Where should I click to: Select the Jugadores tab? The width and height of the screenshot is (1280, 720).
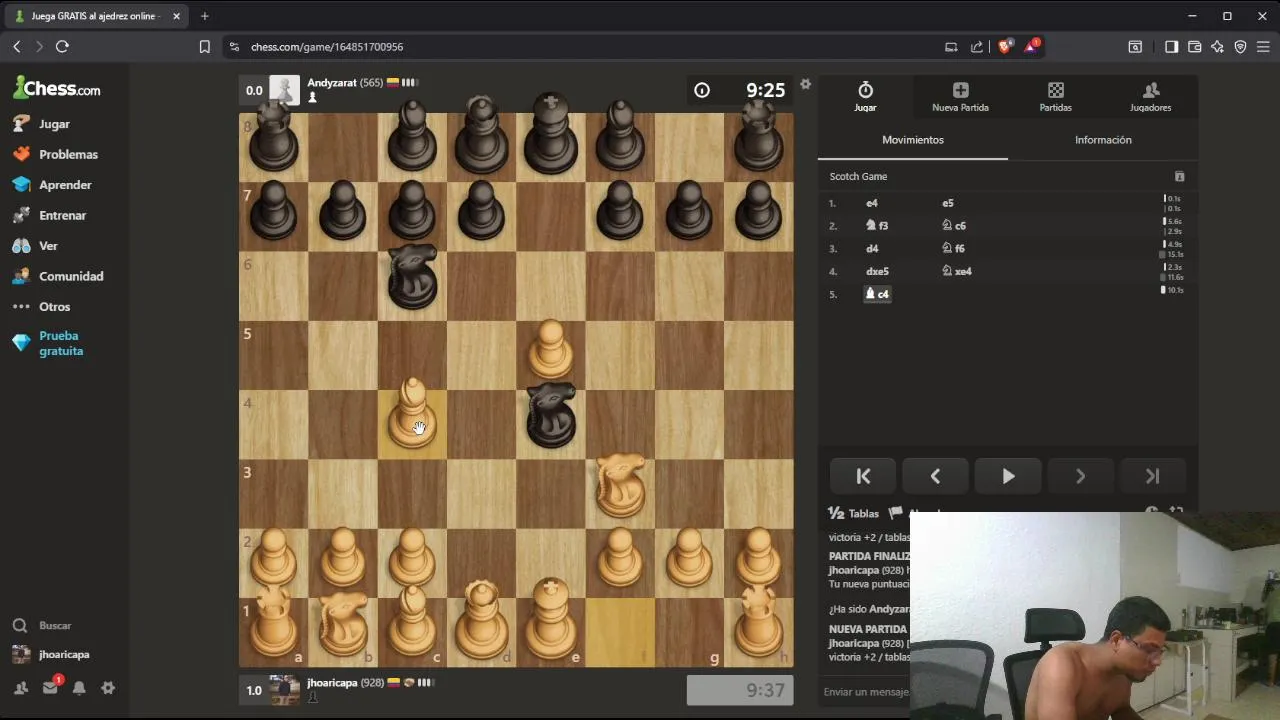point(1150,97)
